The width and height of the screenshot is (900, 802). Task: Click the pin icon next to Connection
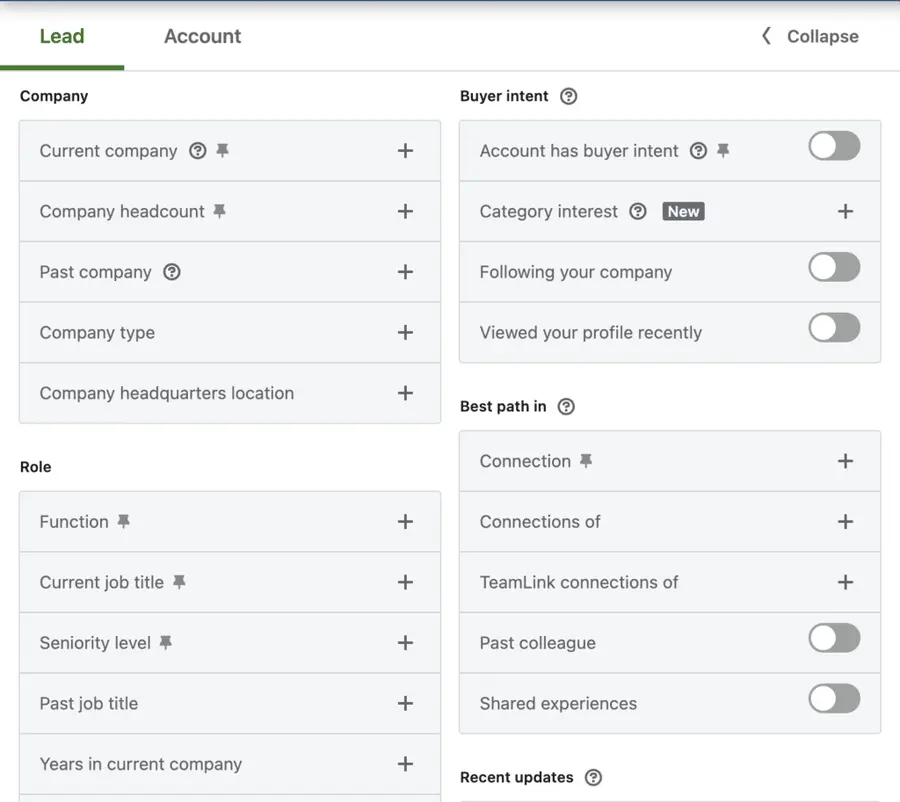(x=589, y=461)
